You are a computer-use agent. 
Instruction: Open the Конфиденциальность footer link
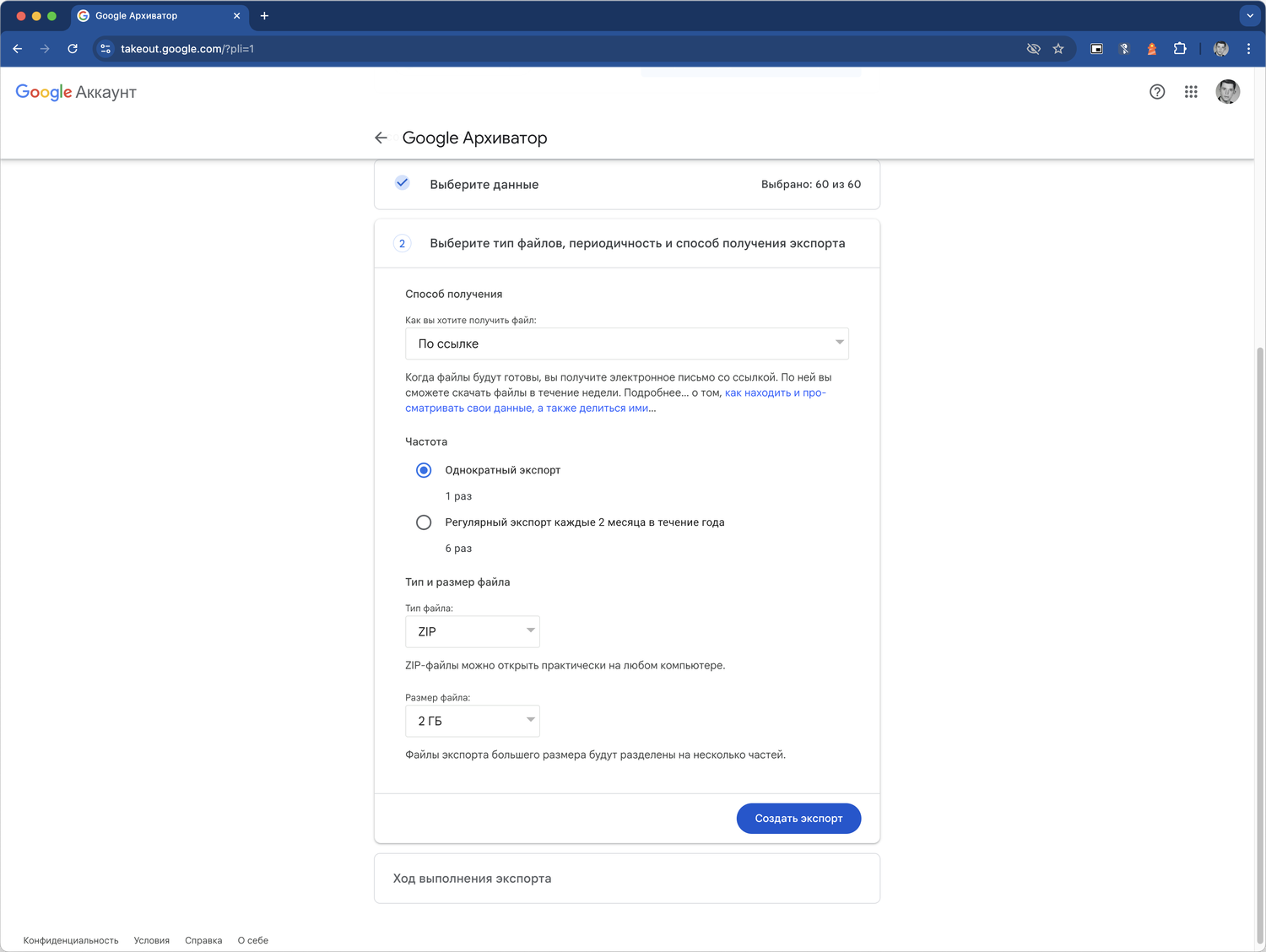coord(71,940)
